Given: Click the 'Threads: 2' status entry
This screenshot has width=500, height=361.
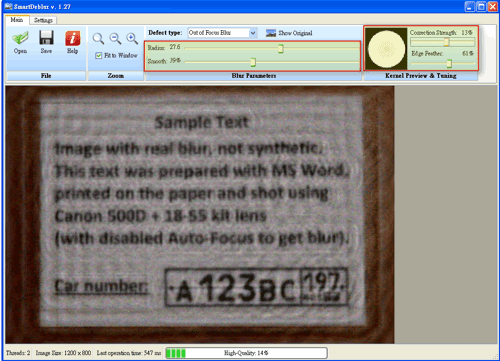Looking at the screenshot, I should point(18,353).
